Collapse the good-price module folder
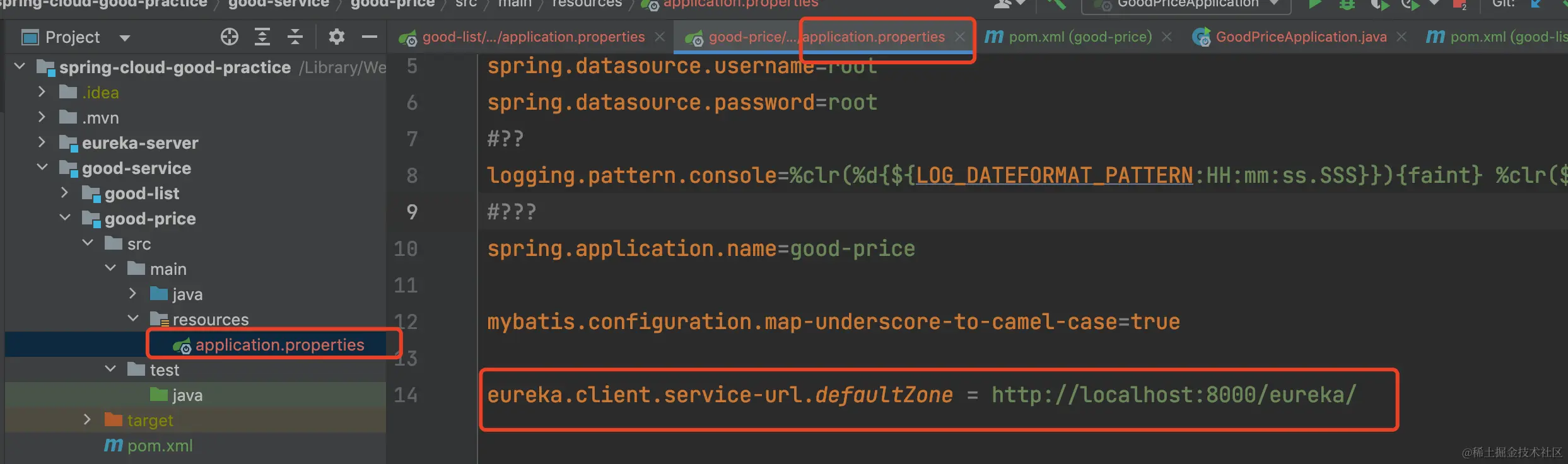This screenshot has width=1568, height=464. coord(66,218)
